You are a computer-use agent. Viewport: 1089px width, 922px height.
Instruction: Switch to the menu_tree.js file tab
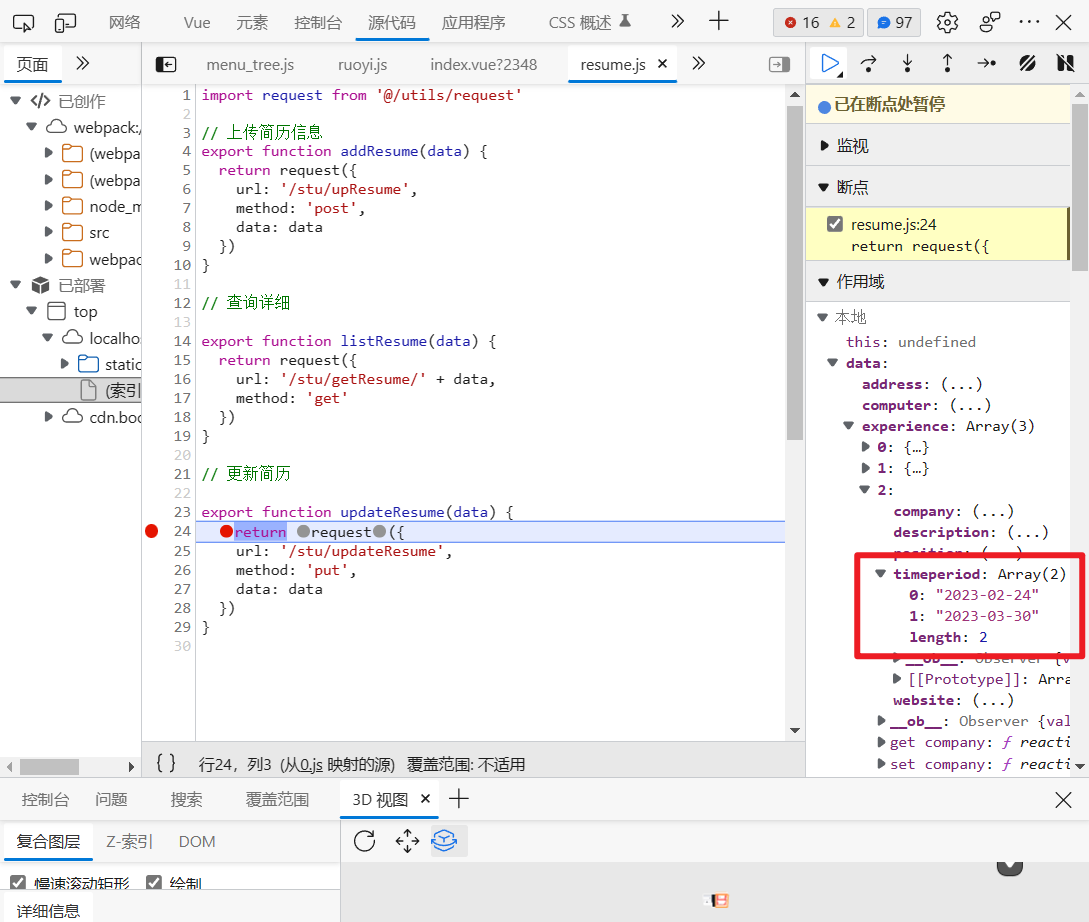[250, 64]
